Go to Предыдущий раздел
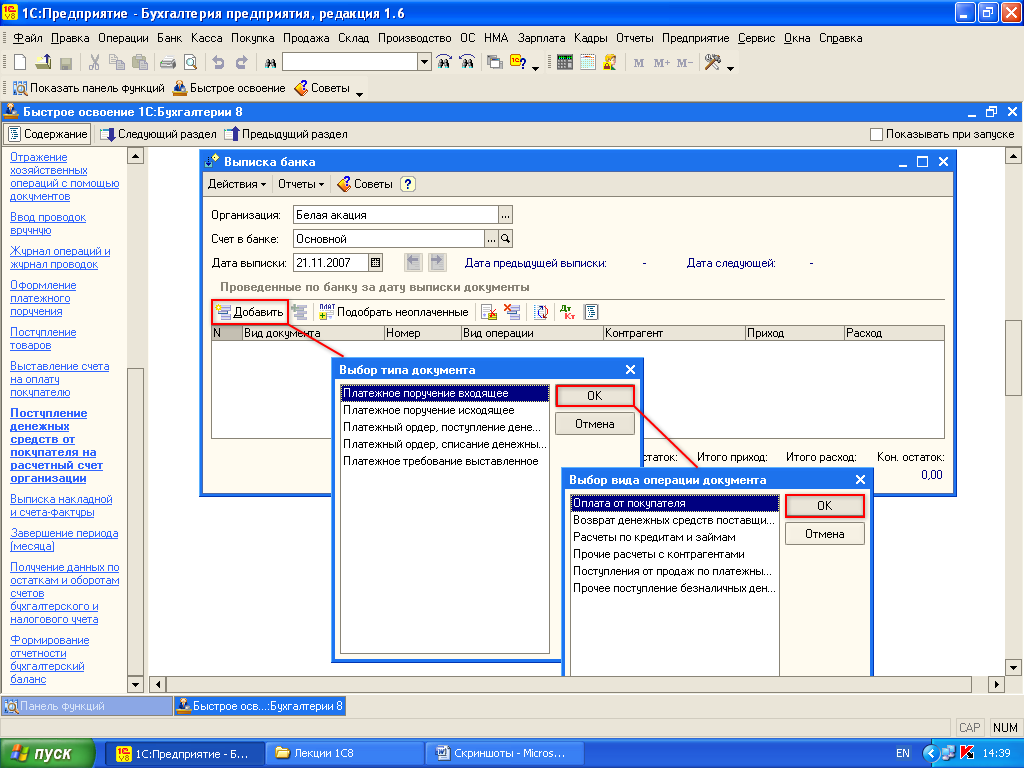This screenshot has width=1024, height=768. coord(285,134)
